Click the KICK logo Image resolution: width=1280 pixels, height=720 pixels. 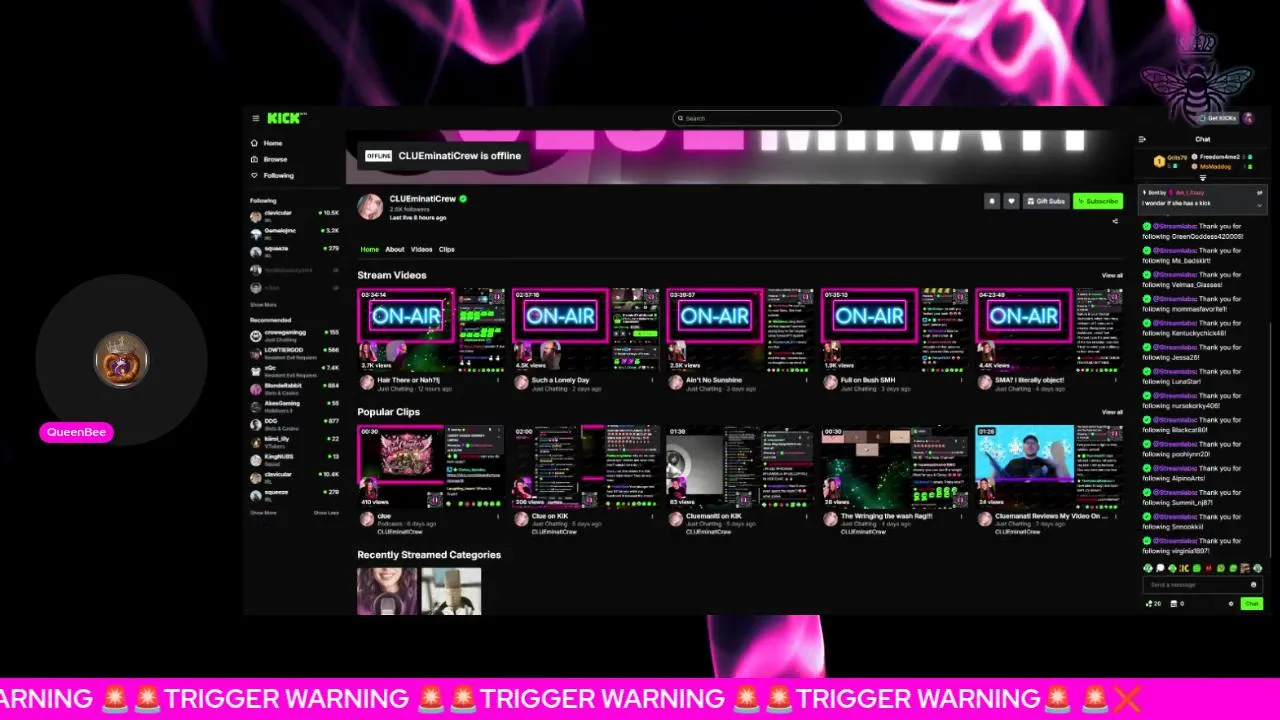285,118
